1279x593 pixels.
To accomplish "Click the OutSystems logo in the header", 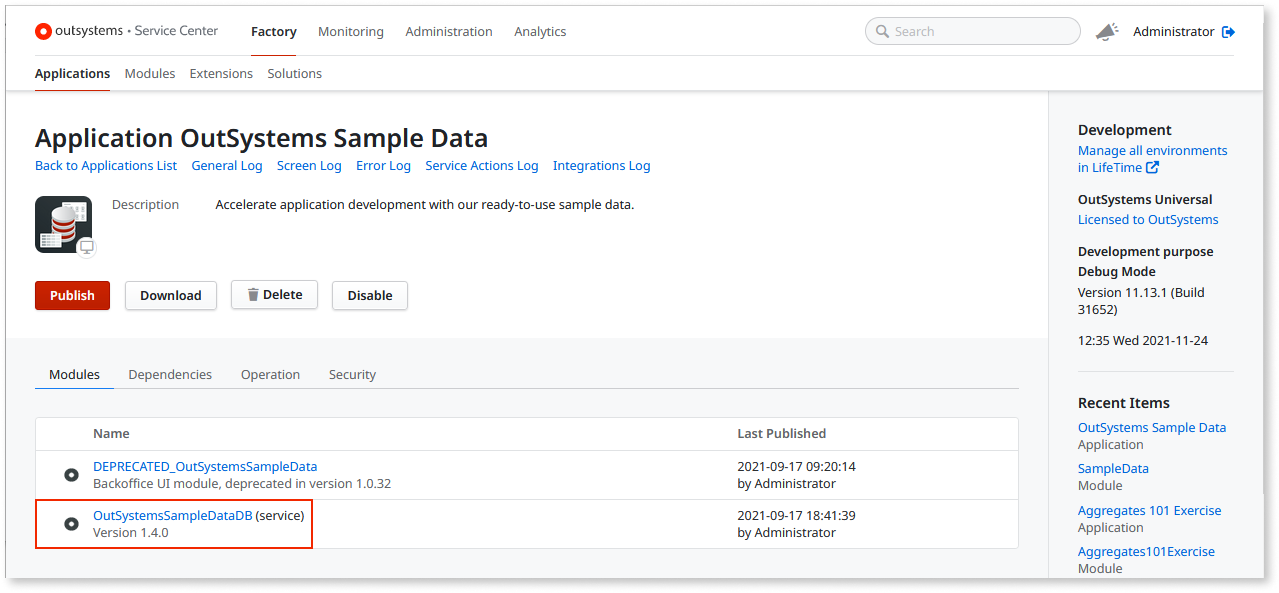I will [43, 31].
